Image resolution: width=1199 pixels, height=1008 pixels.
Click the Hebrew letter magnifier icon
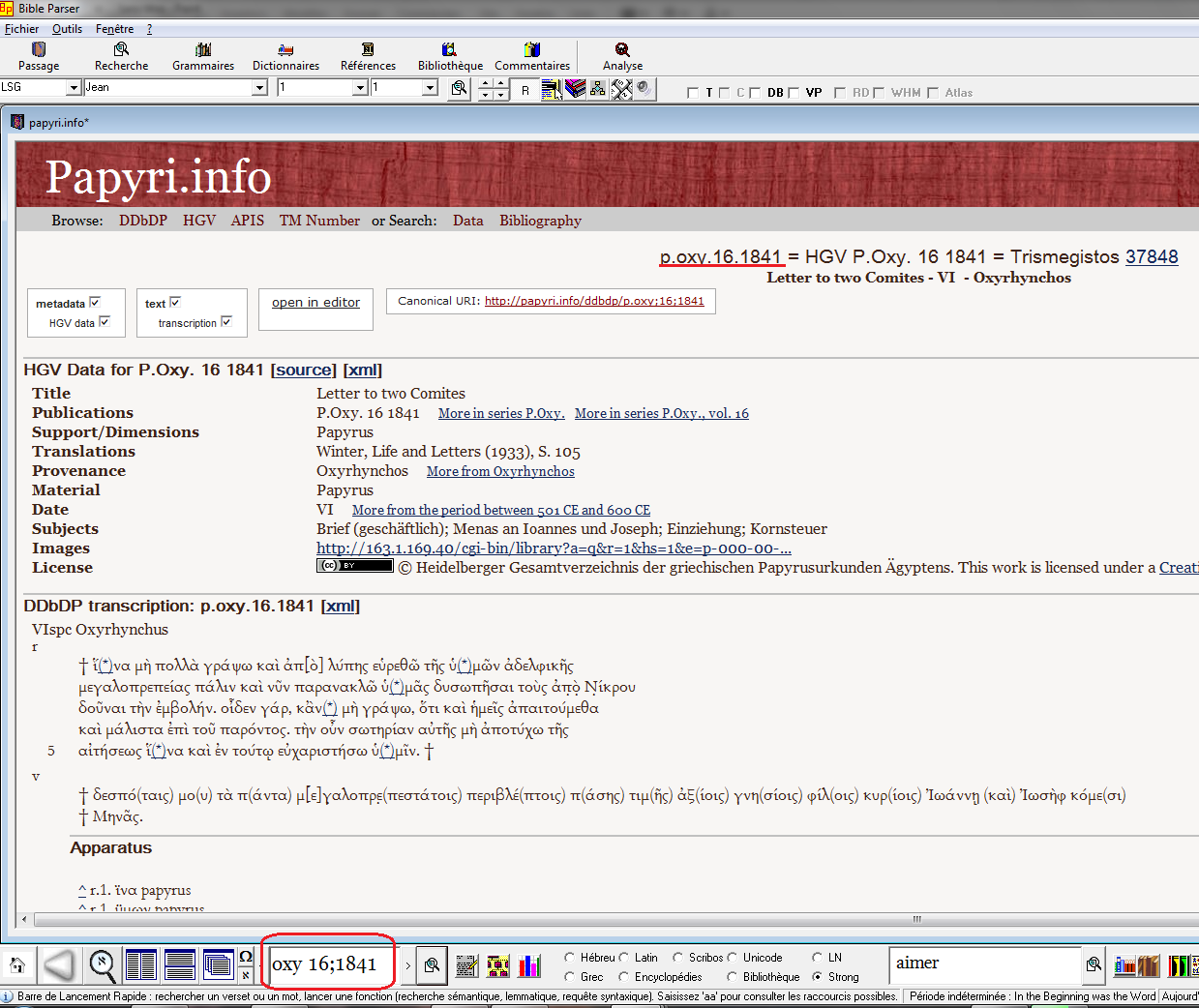(x=102, y=964)
